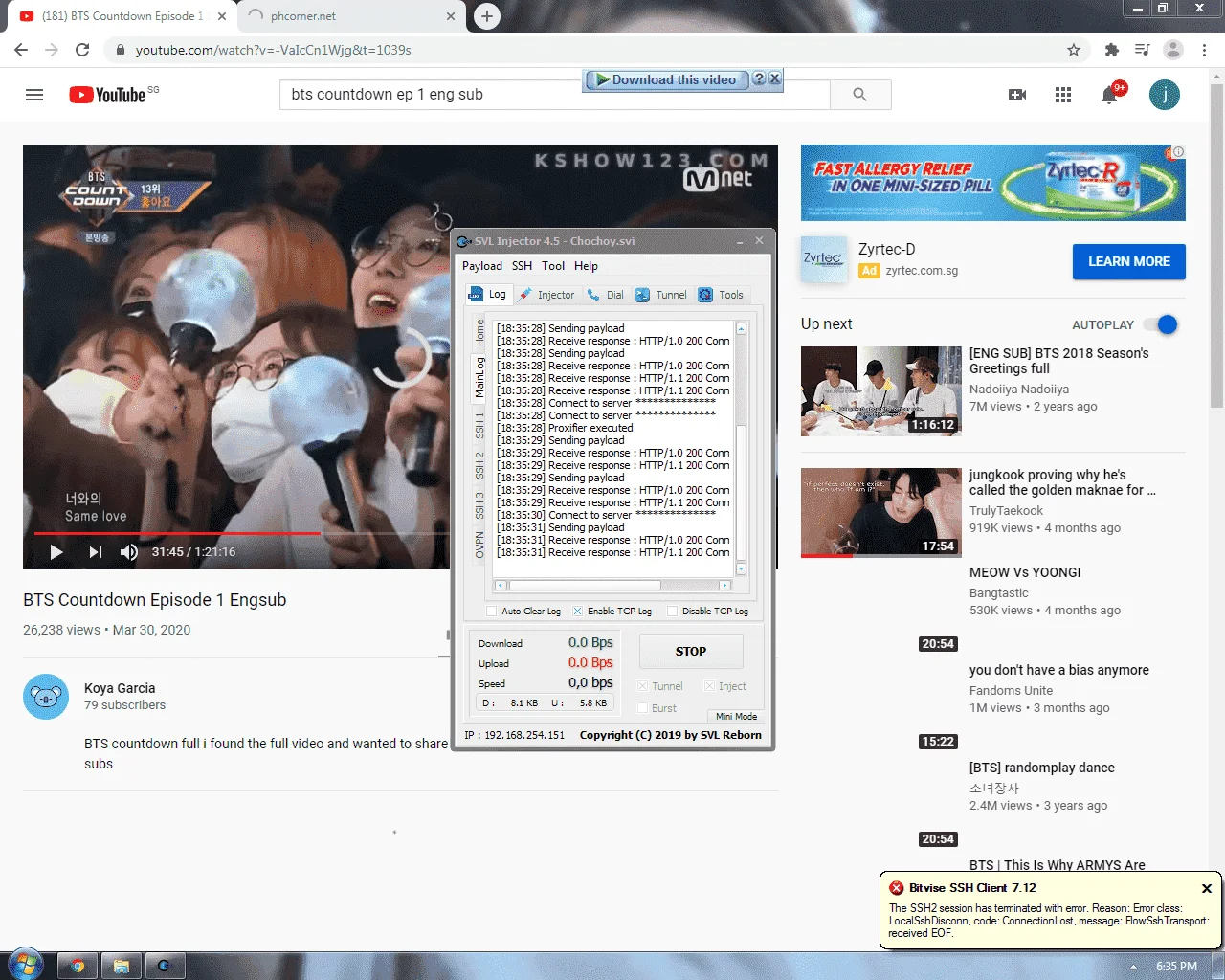Click LEARN MORE on the Zyrtec ad
This screenshot has width=1225, height=980.
point(1129,261)
